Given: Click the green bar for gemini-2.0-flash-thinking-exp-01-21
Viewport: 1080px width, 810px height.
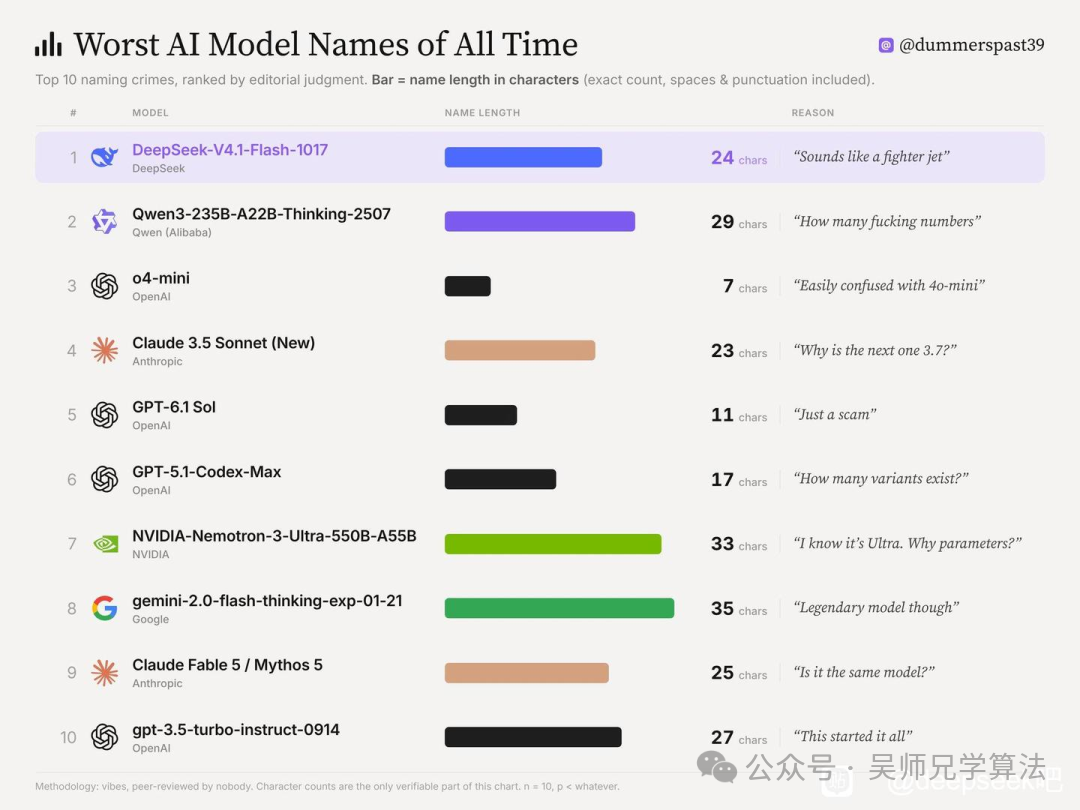Looking at the screenshot, I should tap(559, 608).
